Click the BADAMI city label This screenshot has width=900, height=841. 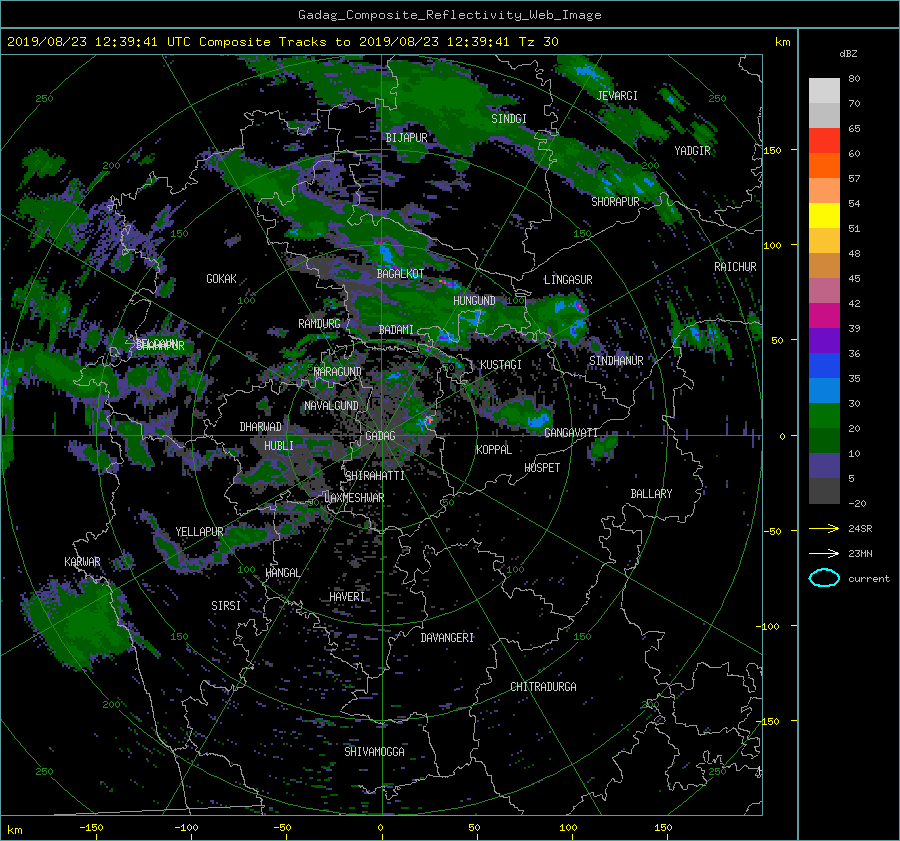point(396,330)
